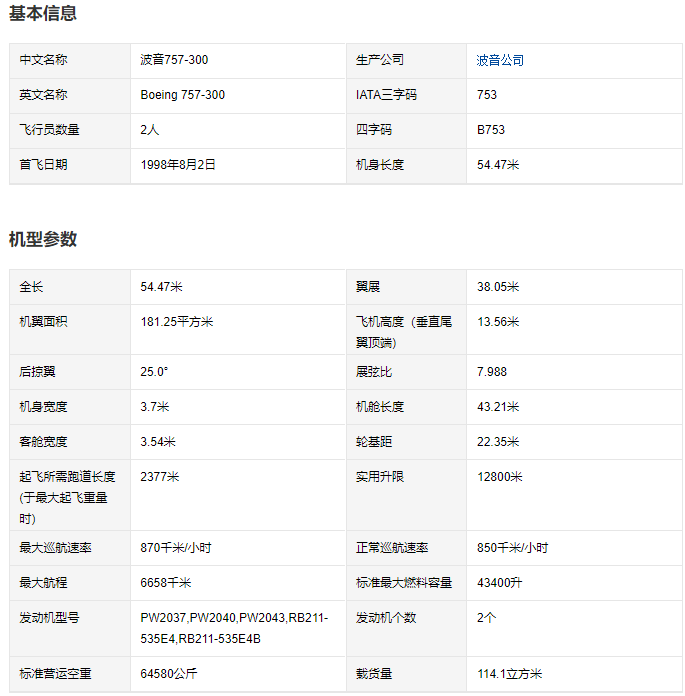Image resolution: width=685 pixels, height=696 pixels.
Task: Select the value 2人
Action: pos(150,130)
